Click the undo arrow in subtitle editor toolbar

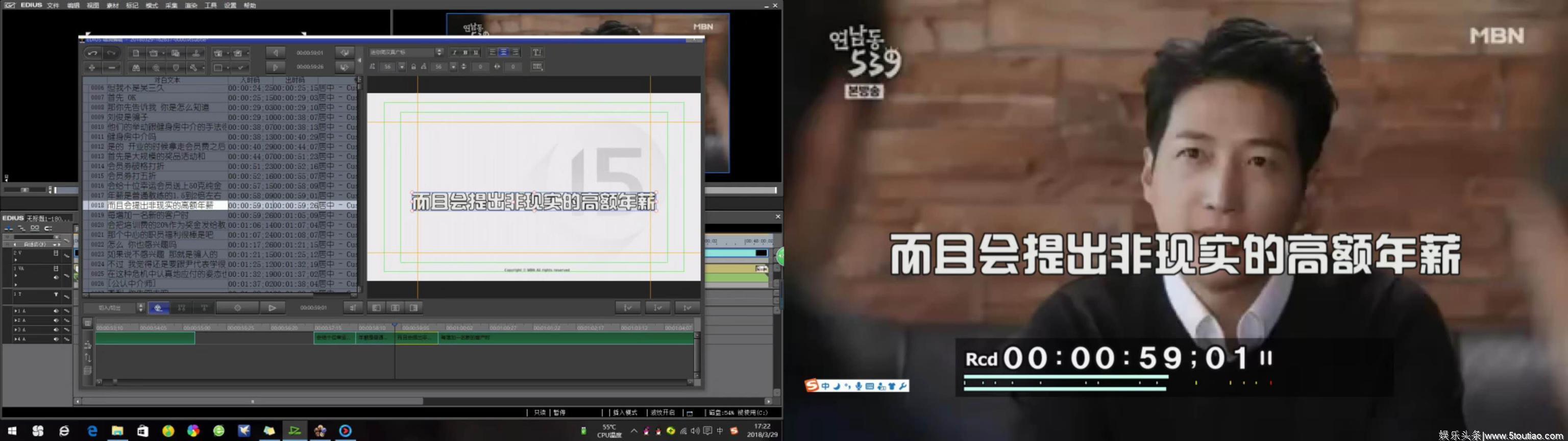coord(92,53)
